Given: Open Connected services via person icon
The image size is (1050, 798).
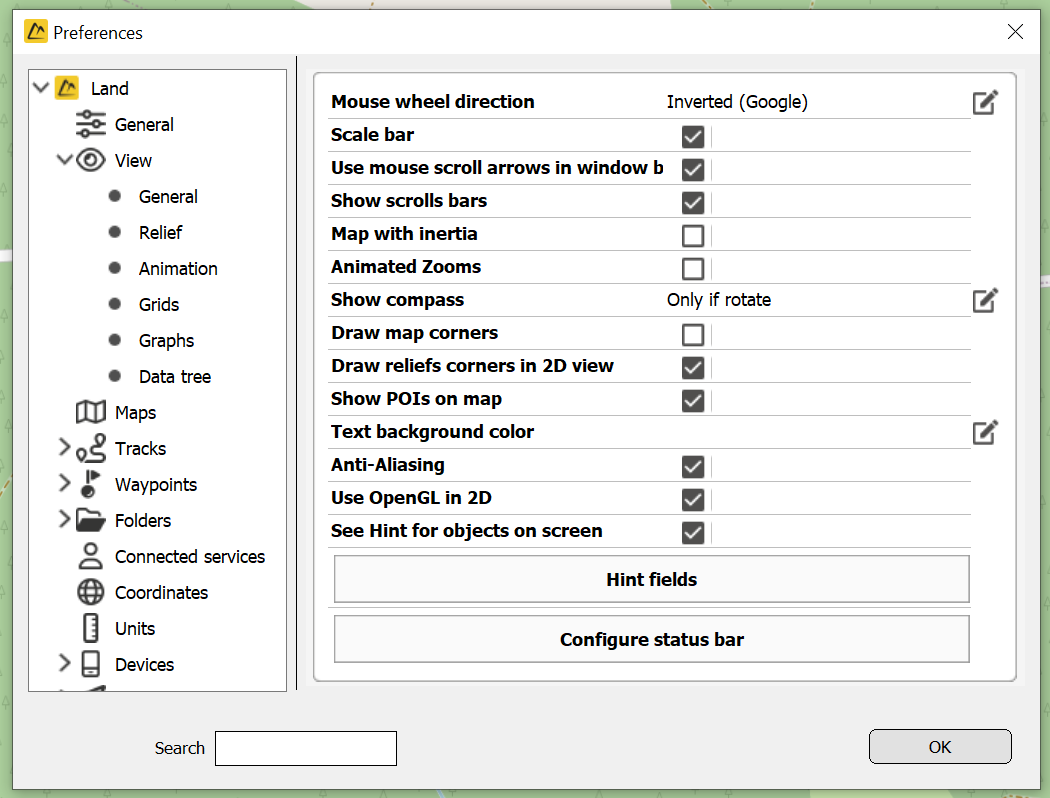Looking at the screenshot, I should (x=91, y=556).
